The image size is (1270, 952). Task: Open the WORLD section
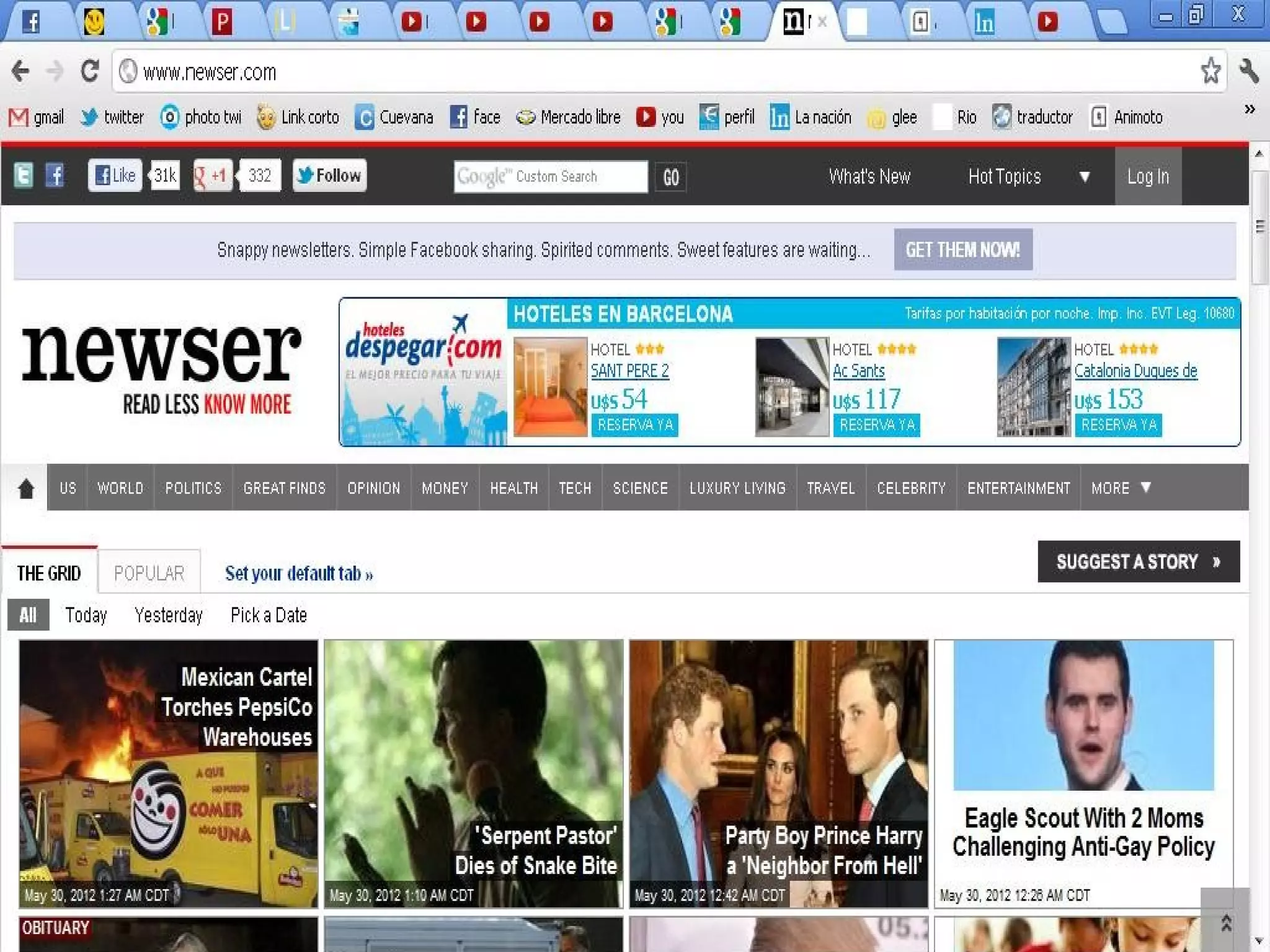click(x=120, y=488)
